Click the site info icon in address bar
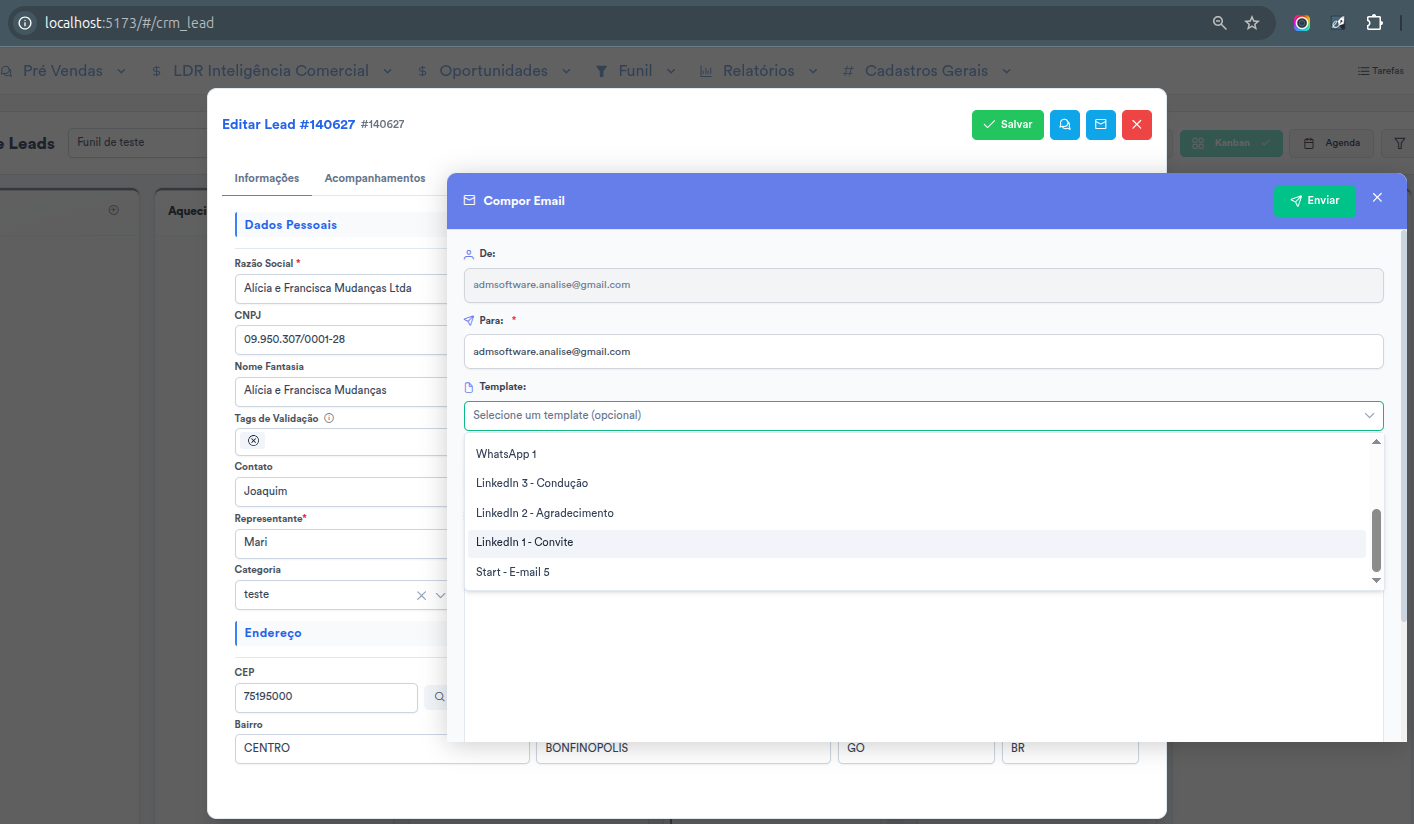Image resolution: width=1414 pixels, height=824 pixels. click(x=25, y=22)
